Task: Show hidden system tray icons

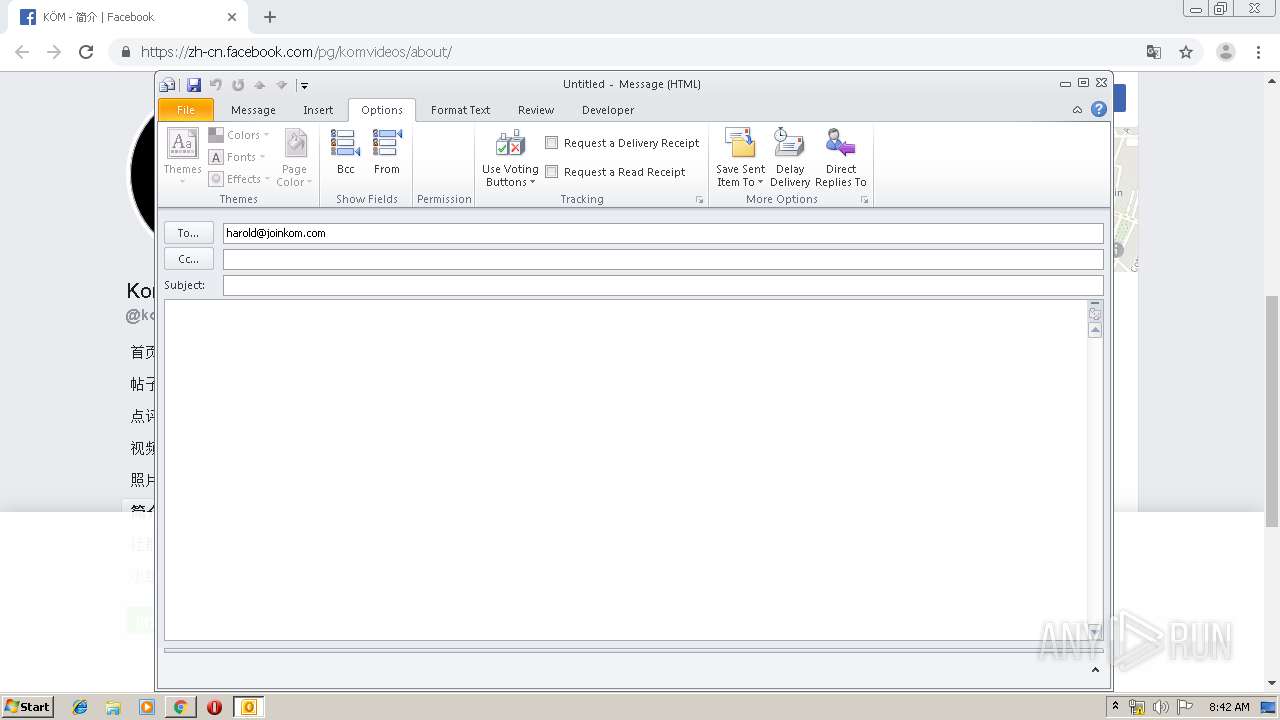Action: tap(1117, 706)
